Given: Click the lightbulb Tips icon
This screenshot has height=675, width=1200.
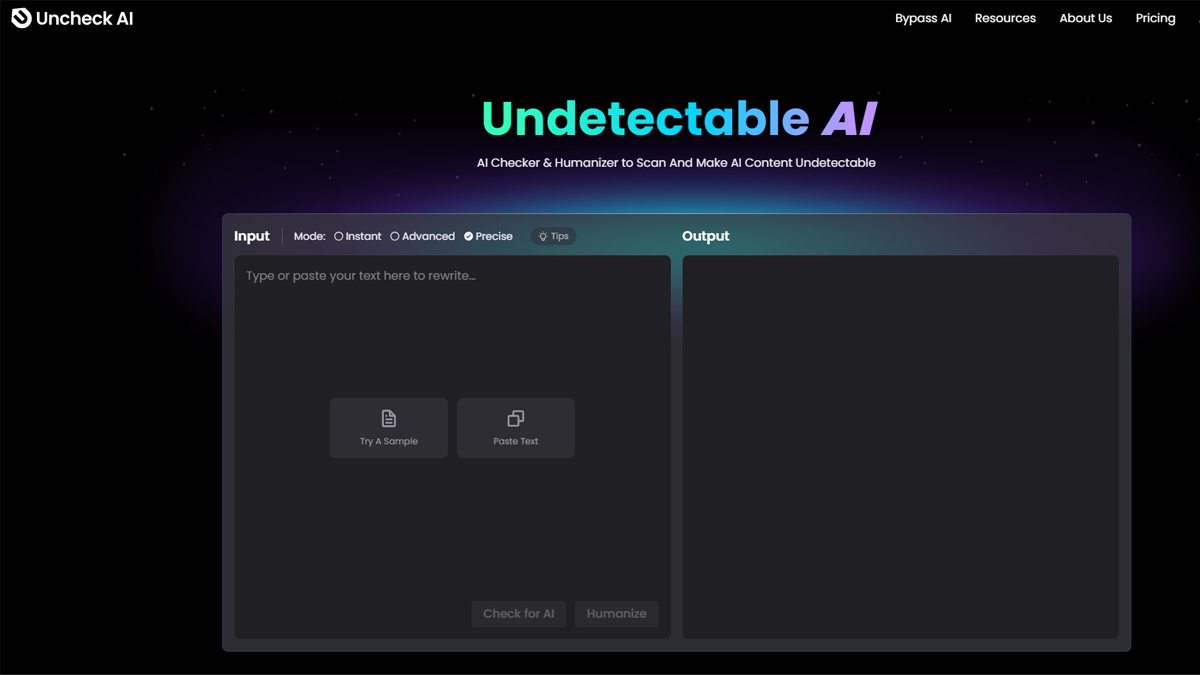Looking at the screenshot, I should coord(543,237).
